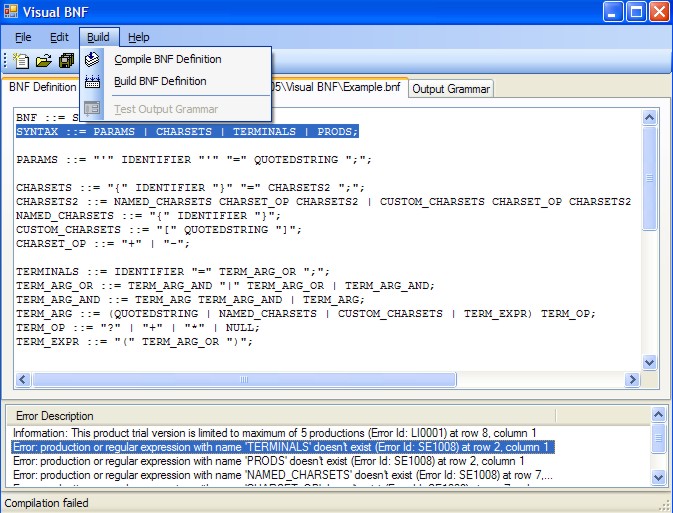Select the BNF Definition tab
Screen dimensions: 673x513
(41, 87)
